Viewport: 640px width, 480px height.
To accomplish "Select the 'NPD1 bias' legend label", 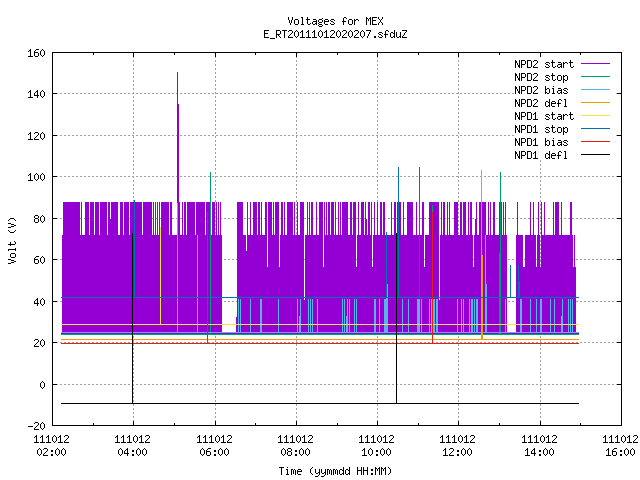I will tap(541, 142).
